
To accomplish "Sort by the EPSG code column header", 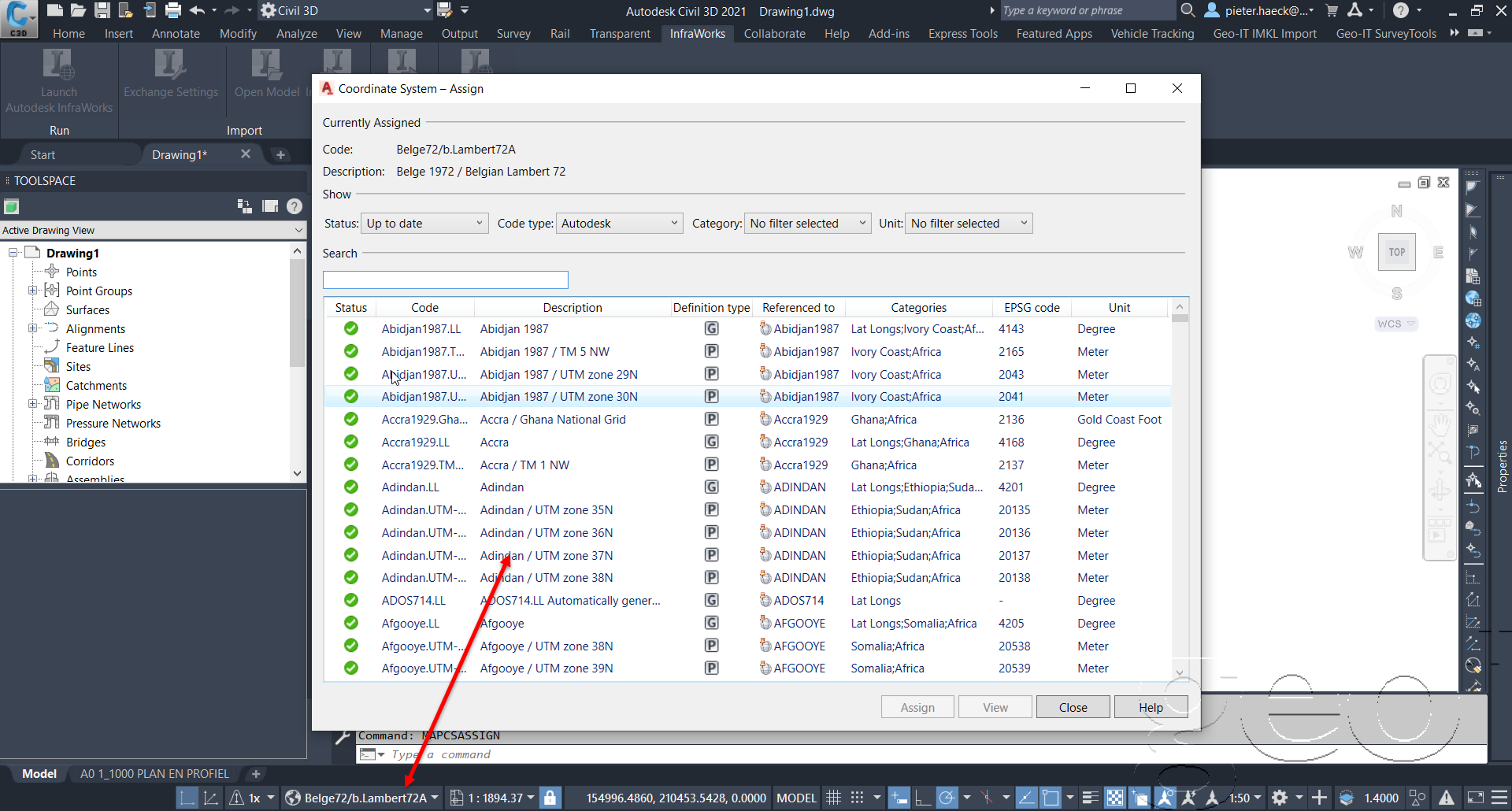I will click(x=1032, y=307).
